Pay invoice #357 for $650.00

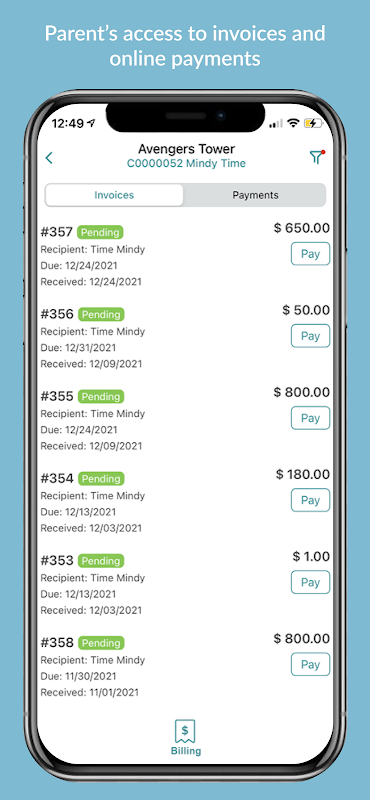(x=310, y=254)
